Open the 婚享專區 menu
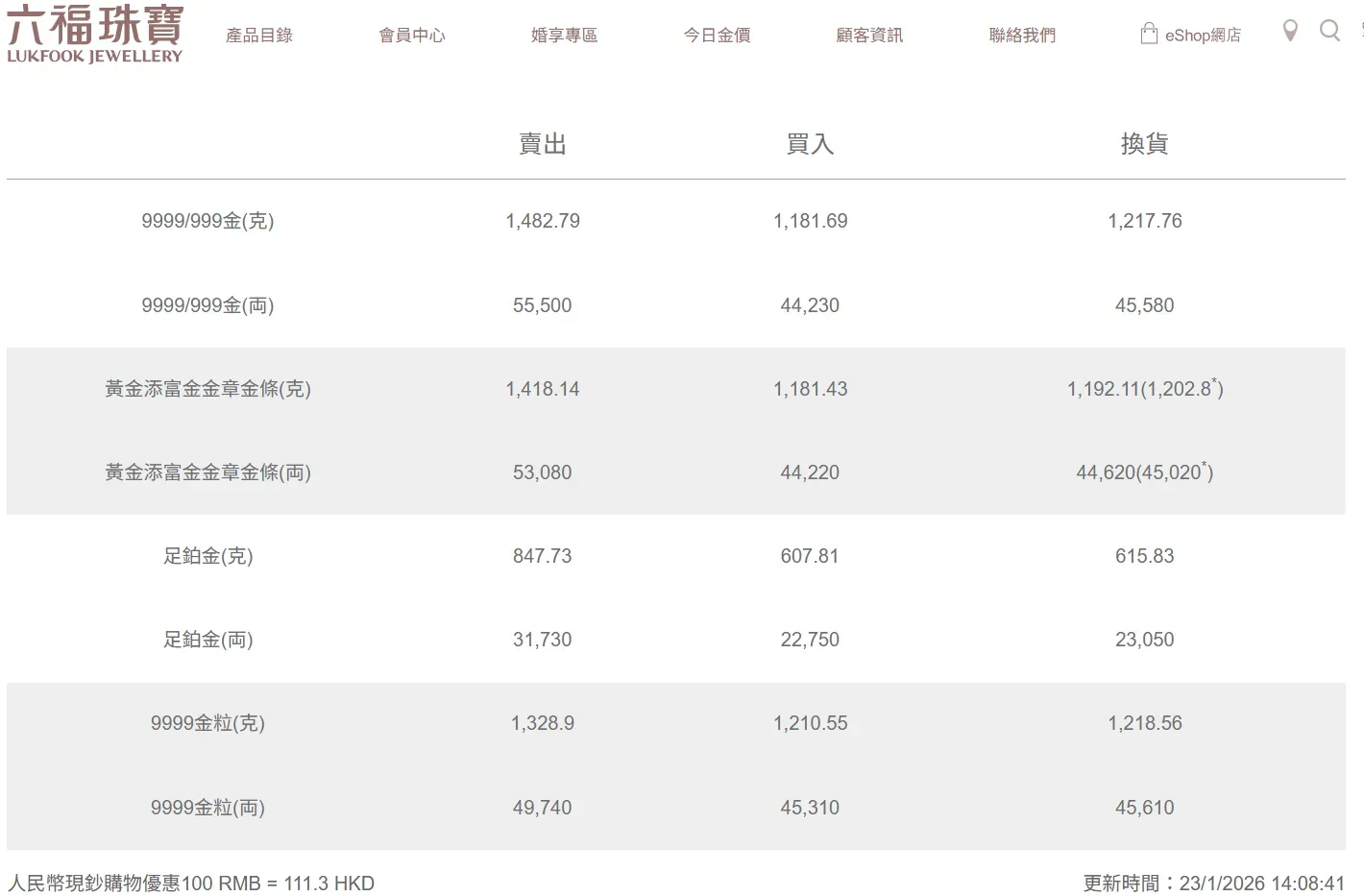The width and height of the screenshot is (1364, 896). pos(563,35)
